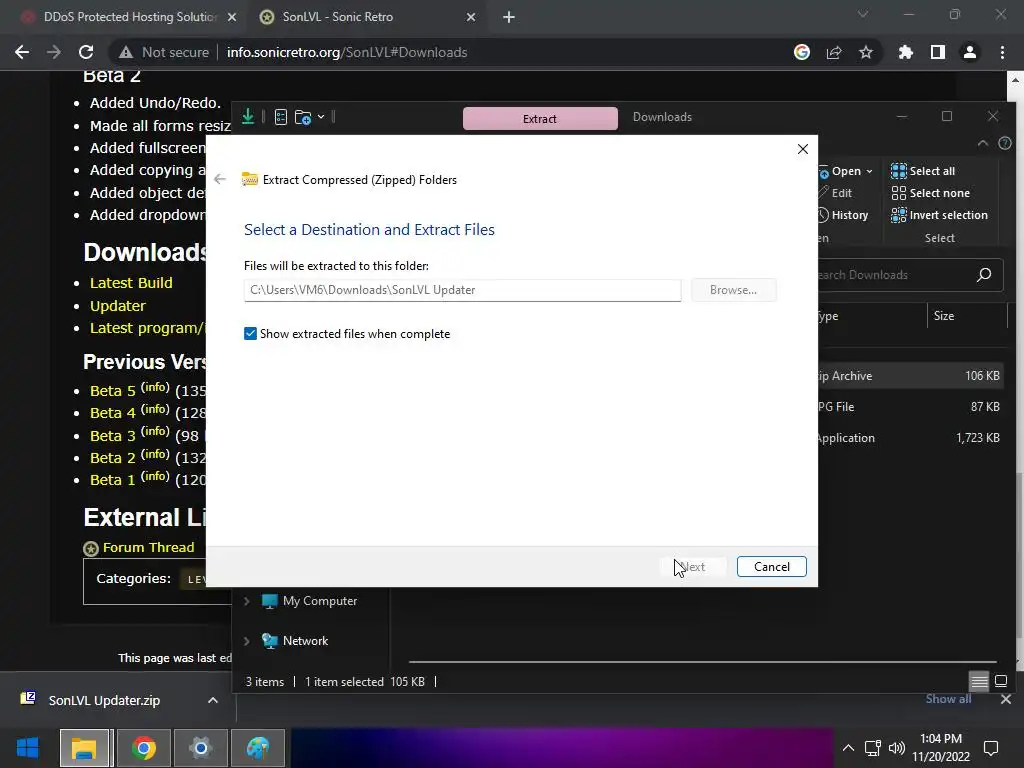Viewport: 1024px width, 768px height.
Task: Click the destination folder path field
Action: click(x=462, y=290)
